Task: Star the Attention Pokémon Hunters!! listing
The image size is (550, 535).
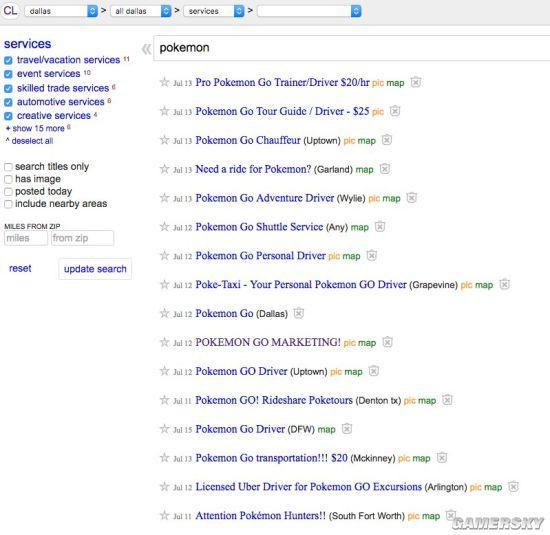Action: pyautogui.click(x=164, y=515)
